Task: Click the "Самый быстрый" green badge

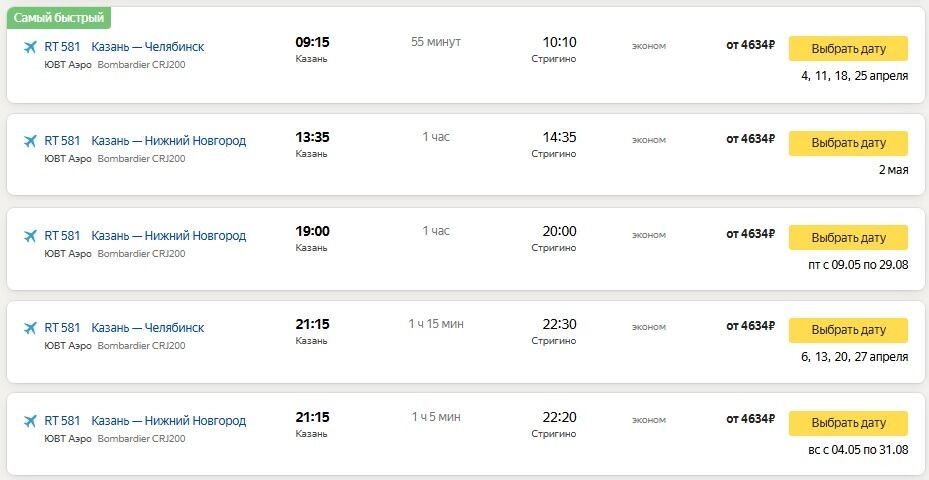Action: tap(59, 18)
